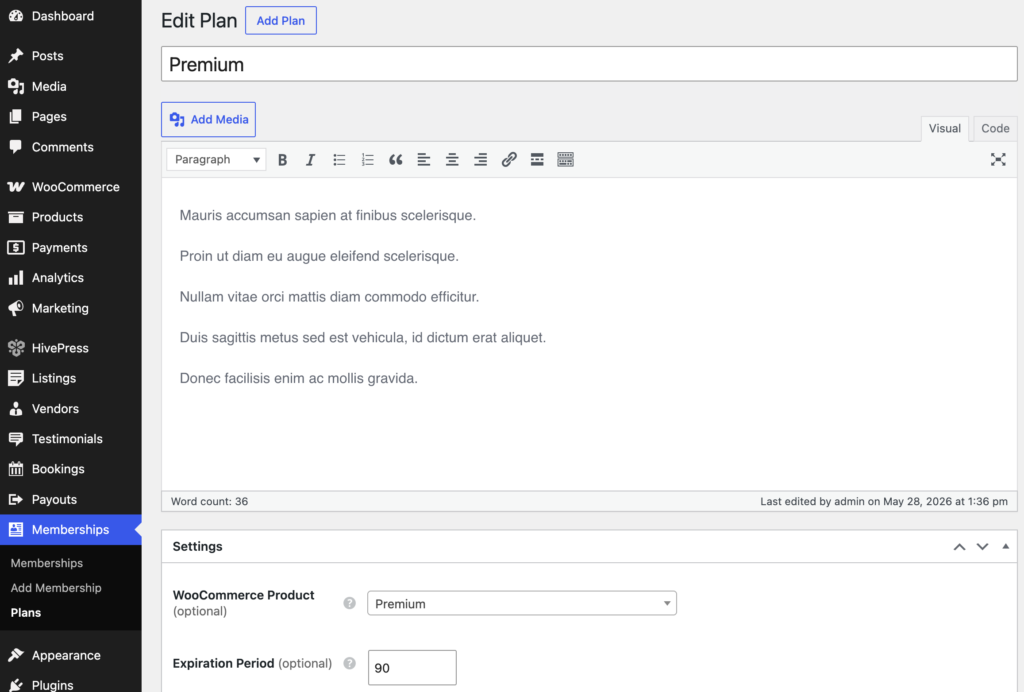The width and height of the screenshot is (1024, 692).
Task: Open Appearance menu in sidebar
Action: coord(71,655)
